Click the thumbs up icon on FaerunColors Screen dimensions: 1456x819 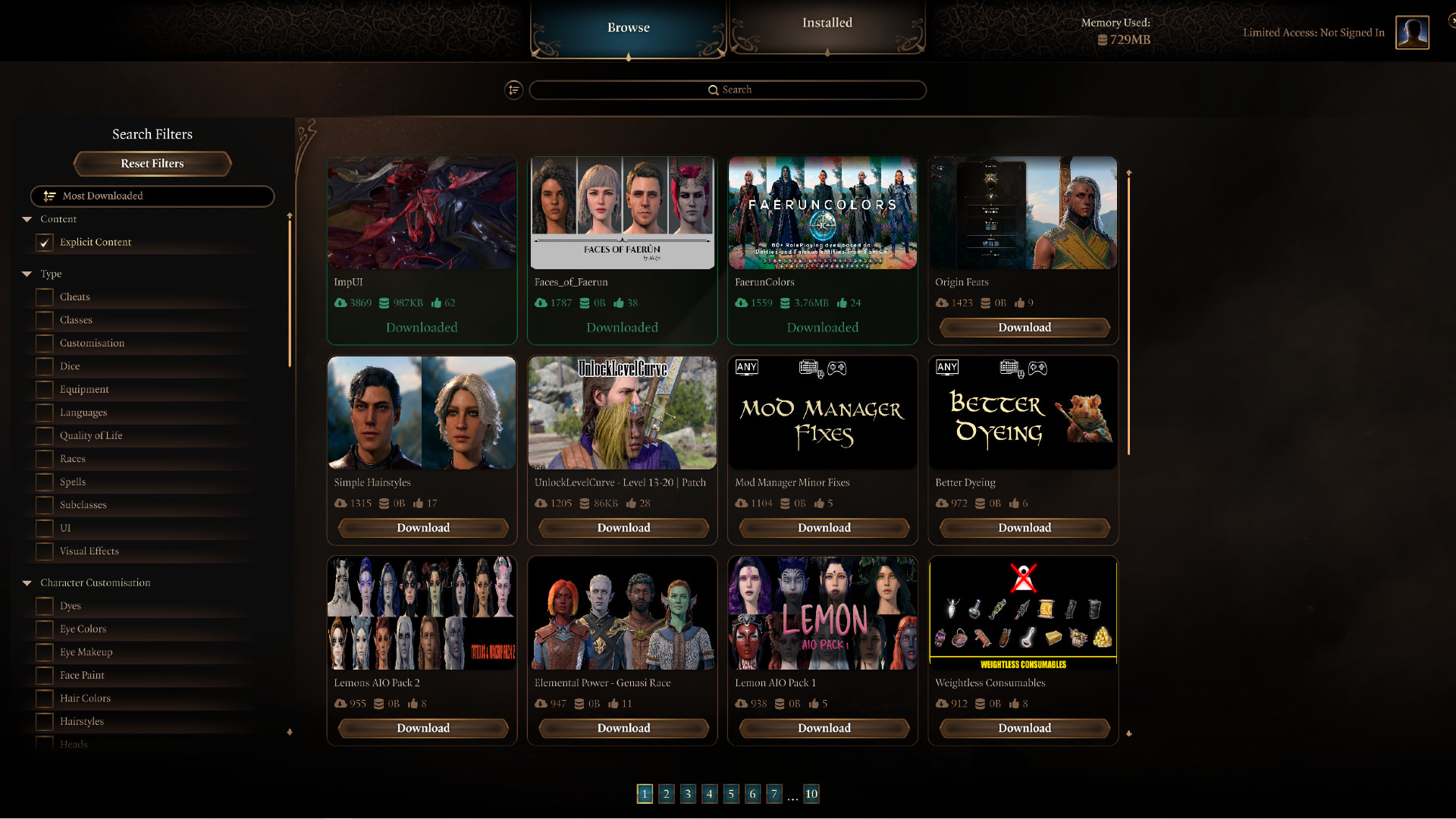(x=841, y=303)
